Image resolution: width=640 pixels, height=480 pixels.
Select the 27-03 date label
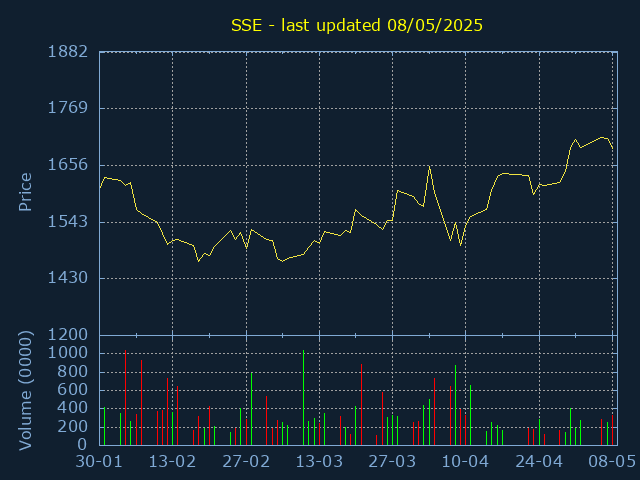coord(392,462)
